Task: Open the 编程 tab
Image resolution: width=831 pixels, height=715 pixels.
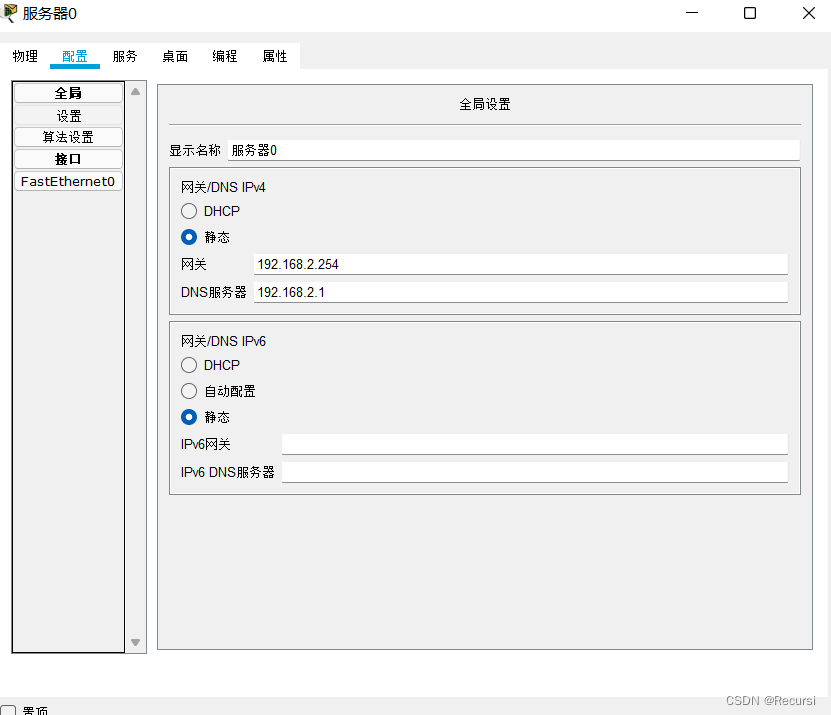Action: coord(225,56)
